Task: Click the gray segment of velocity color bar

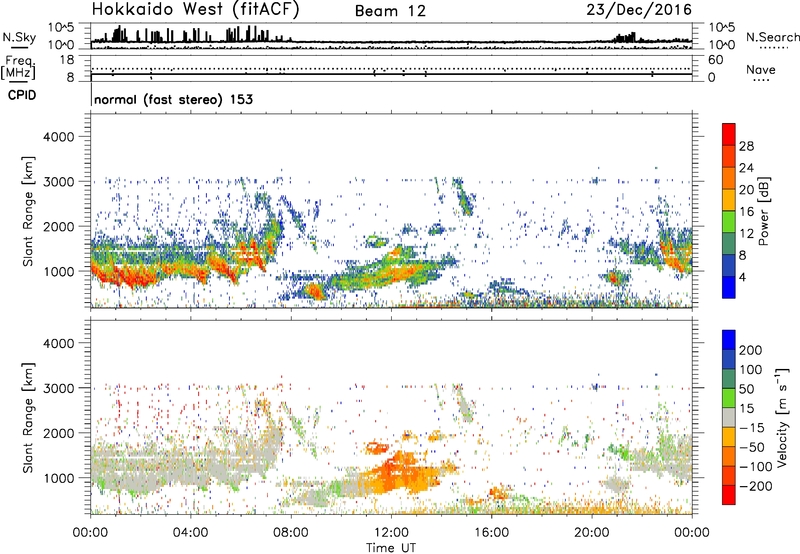Action: (x=729, y=418)
